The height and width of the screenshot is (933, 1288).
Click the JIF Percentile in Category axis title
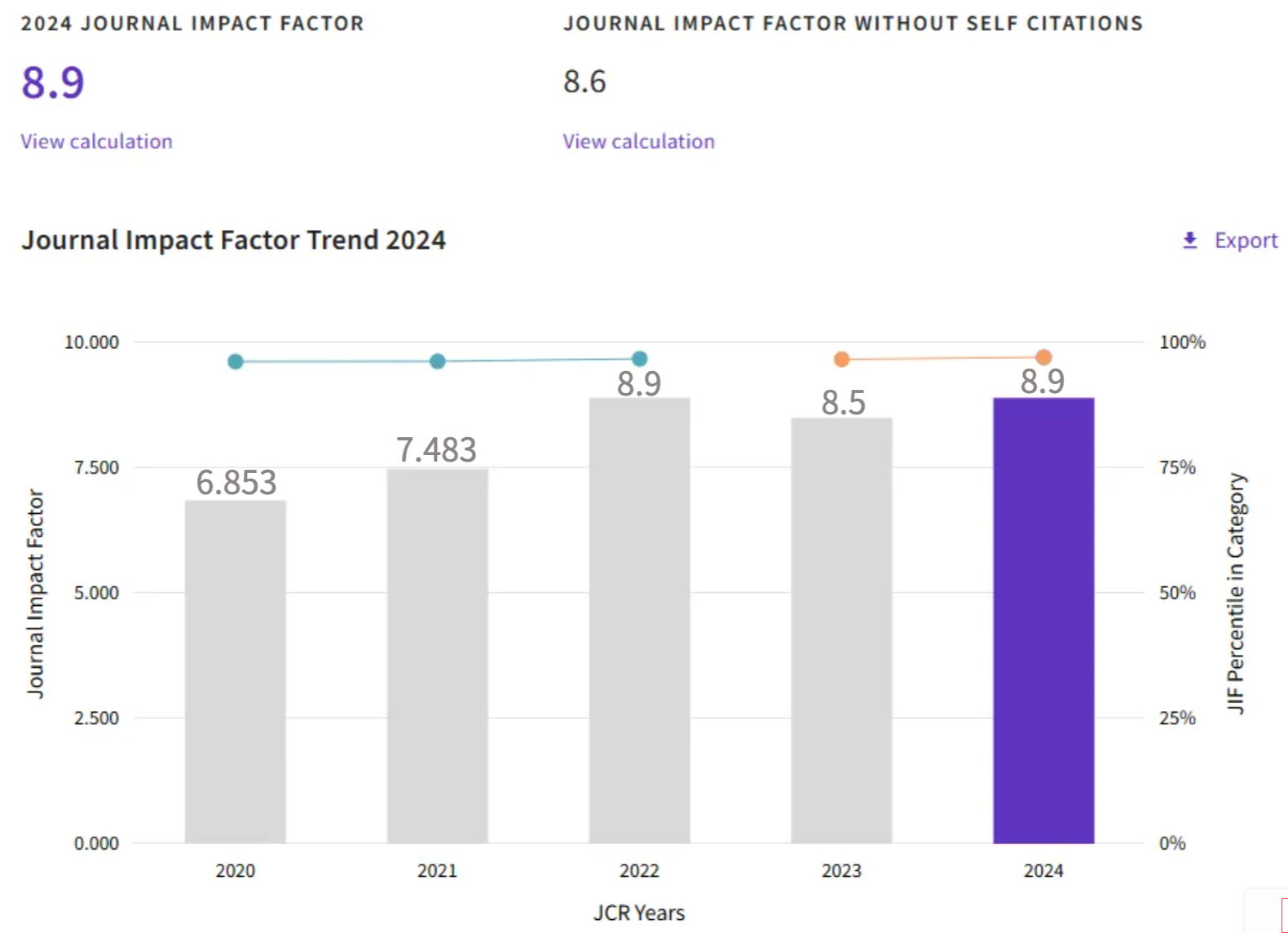[1236, 593]
